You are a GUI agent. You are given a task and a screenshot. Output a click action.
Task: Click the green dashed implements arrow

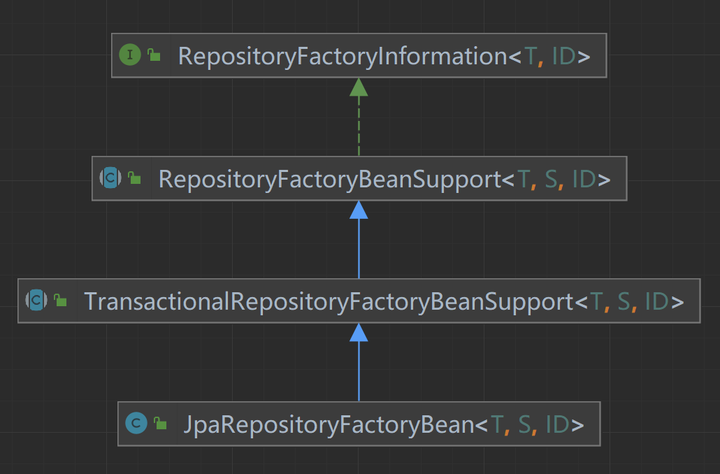point(358,118)
